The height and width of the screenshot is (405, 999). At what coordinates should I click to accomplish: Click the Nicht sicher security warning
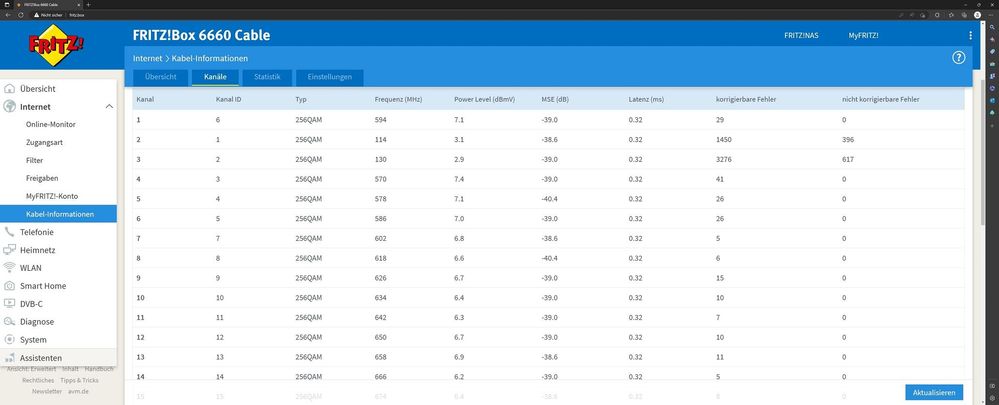[x=48, y=15]
